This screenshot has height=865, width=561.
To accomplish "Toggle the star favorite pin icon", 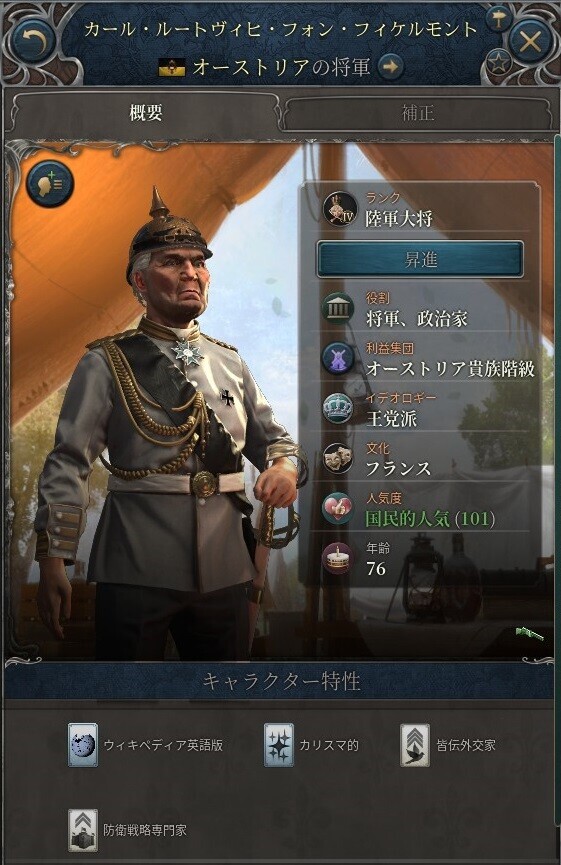I will point(498,64).
